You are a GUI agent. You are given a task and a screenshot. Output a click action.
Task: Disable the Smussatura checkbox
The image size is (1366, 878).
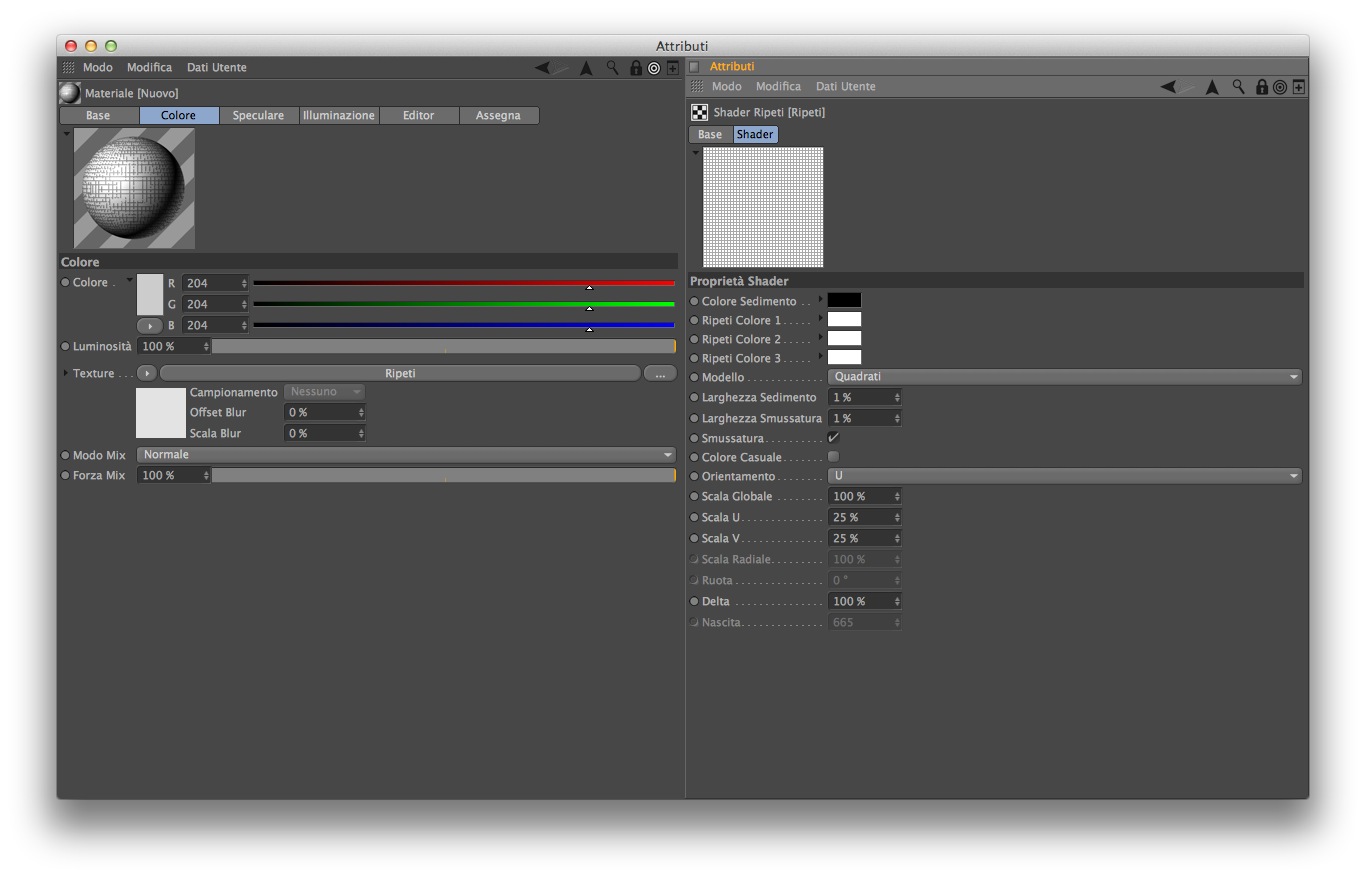[x=834, y=438]
